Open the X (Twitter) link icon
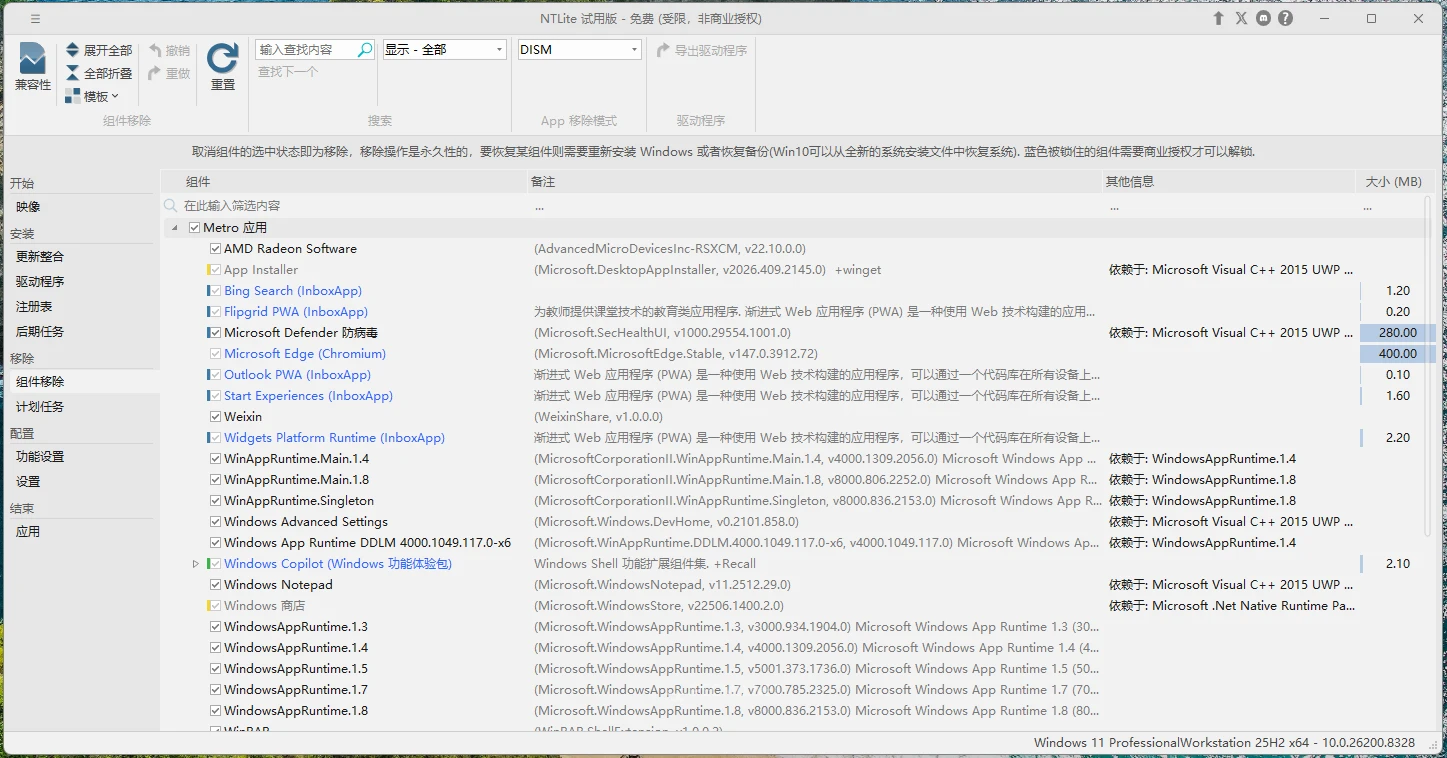The height and width of the screenshot is (758, 1447). tap(1241, 19)
